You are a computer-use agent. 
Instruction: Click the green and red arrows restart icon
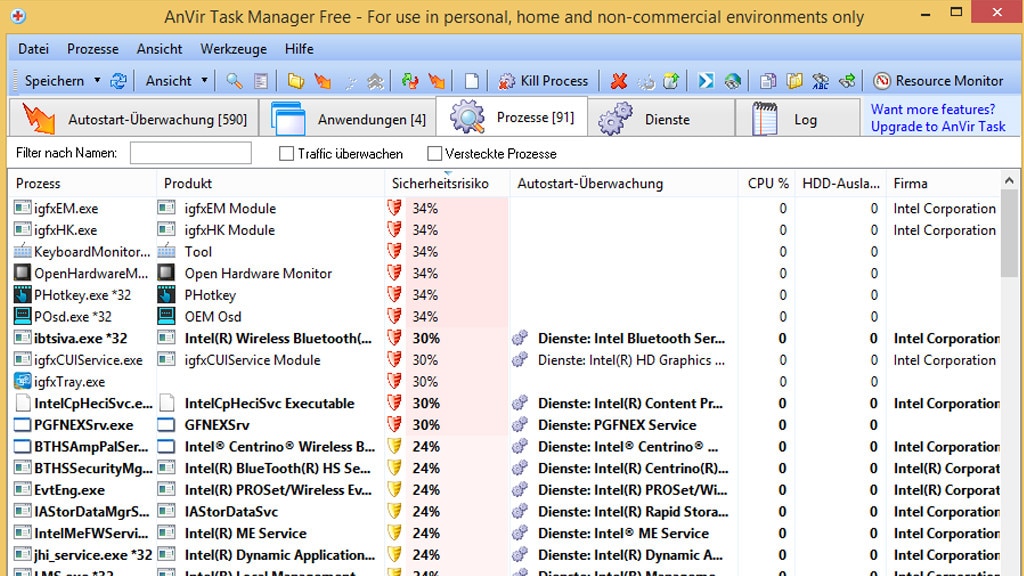pos(410,81)
